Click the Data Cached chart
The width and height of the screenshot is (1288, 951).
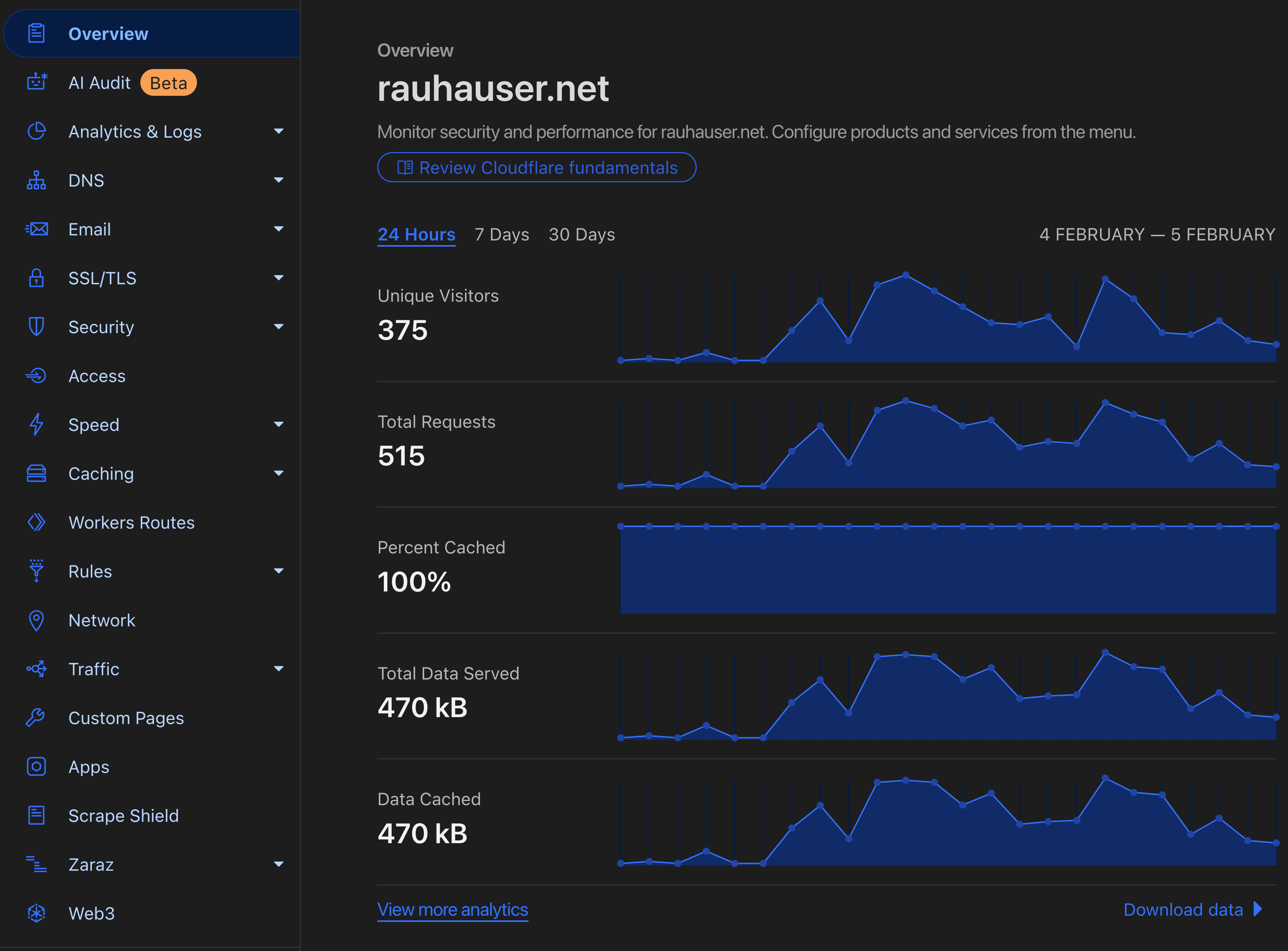[948, 821]
